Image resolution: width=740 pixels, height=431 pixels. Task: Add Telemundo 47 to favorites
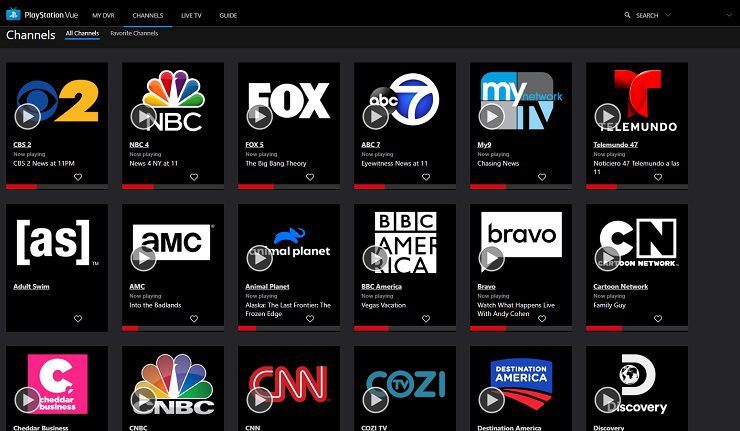pyautogui.click(x=658, y=177)
